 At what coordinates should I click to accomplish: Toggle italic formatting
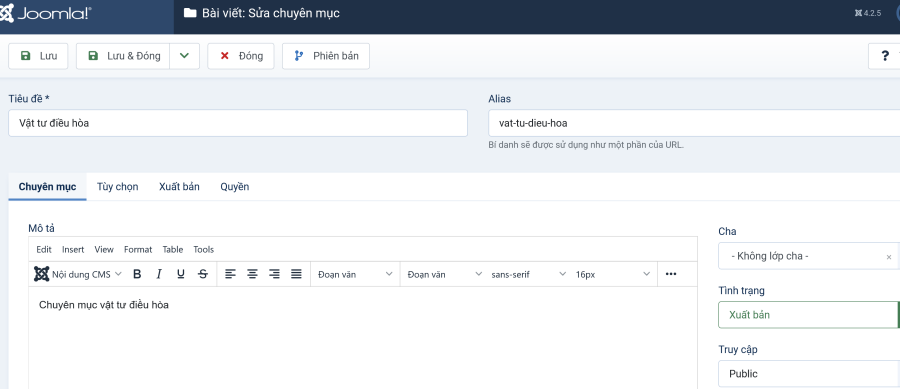pos(159,274)
